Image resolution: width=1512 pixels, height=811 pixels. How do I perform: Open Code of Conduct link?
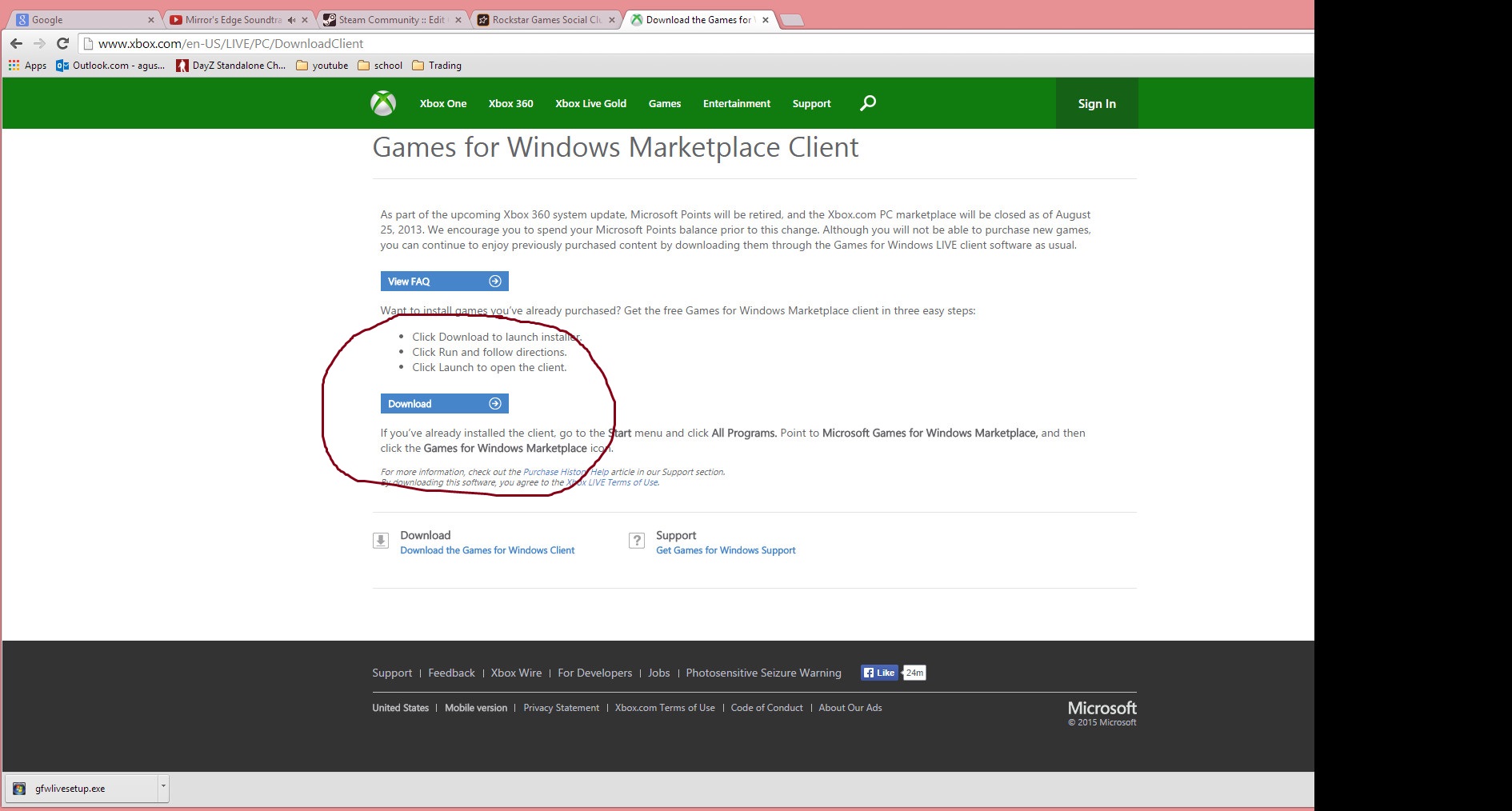(x=766, y=708)
